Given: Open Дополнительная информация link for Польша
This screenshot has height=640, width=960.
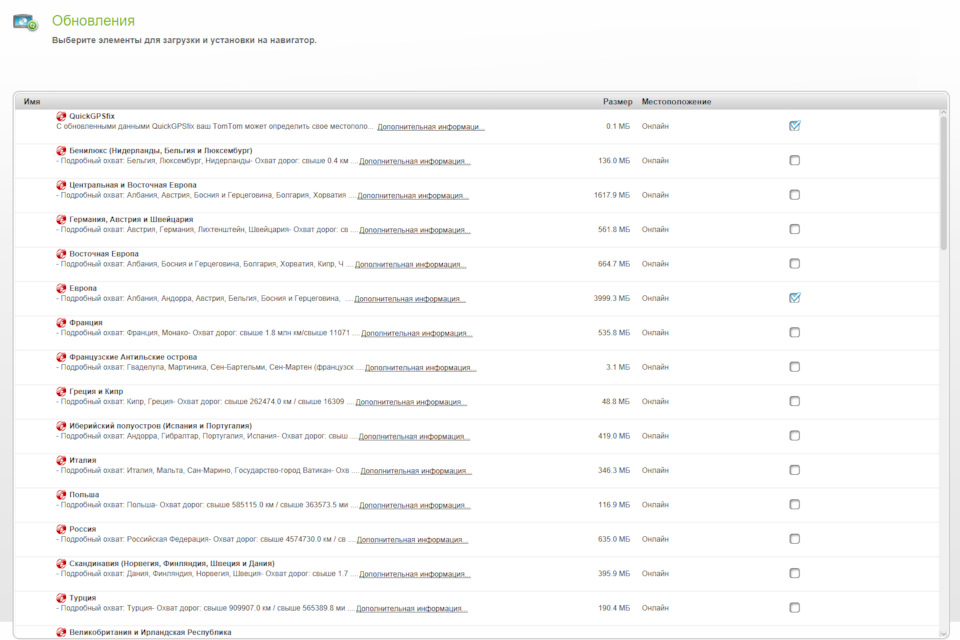Looking at the screenshot, I should (414, 505).
